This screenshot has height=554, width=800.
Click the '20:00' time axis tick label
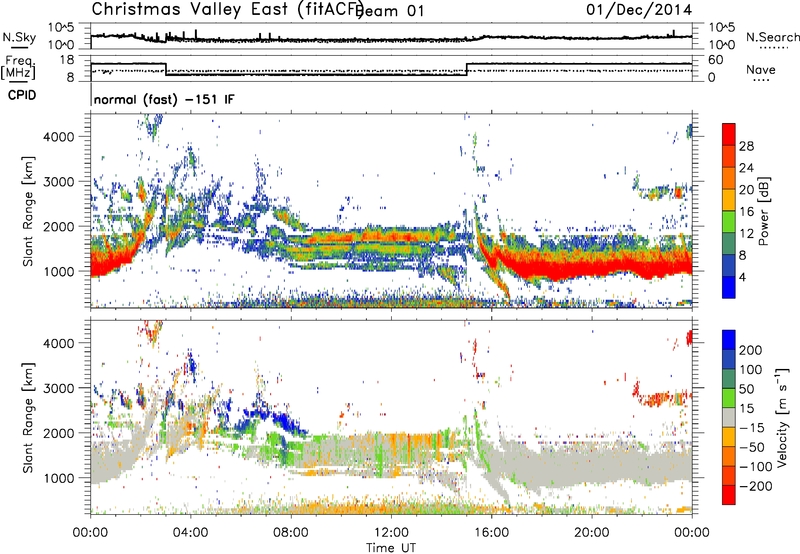point(591,533)
